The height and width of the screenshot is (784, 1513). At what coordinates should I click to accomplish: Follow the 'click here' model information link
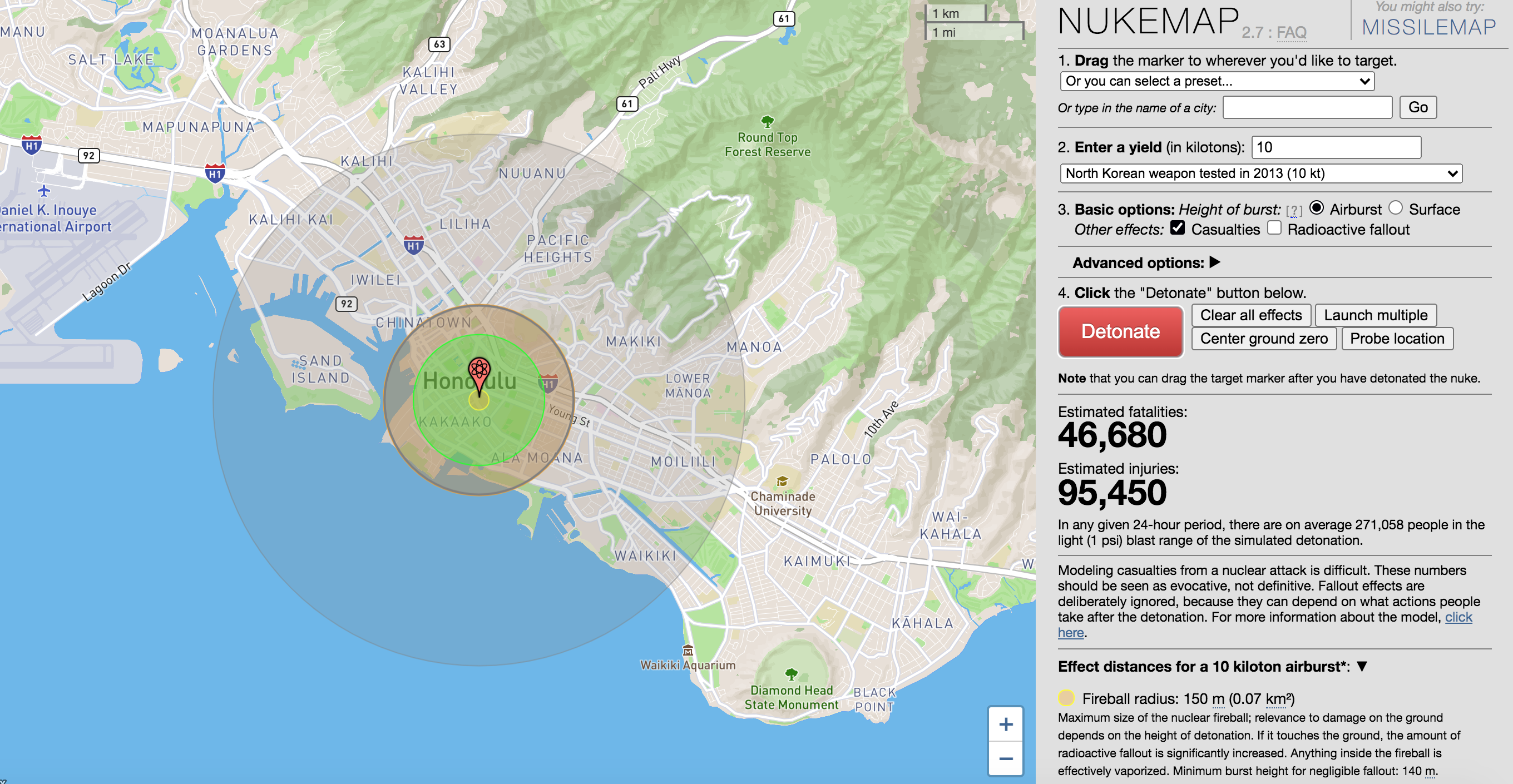click(1265, 625)
